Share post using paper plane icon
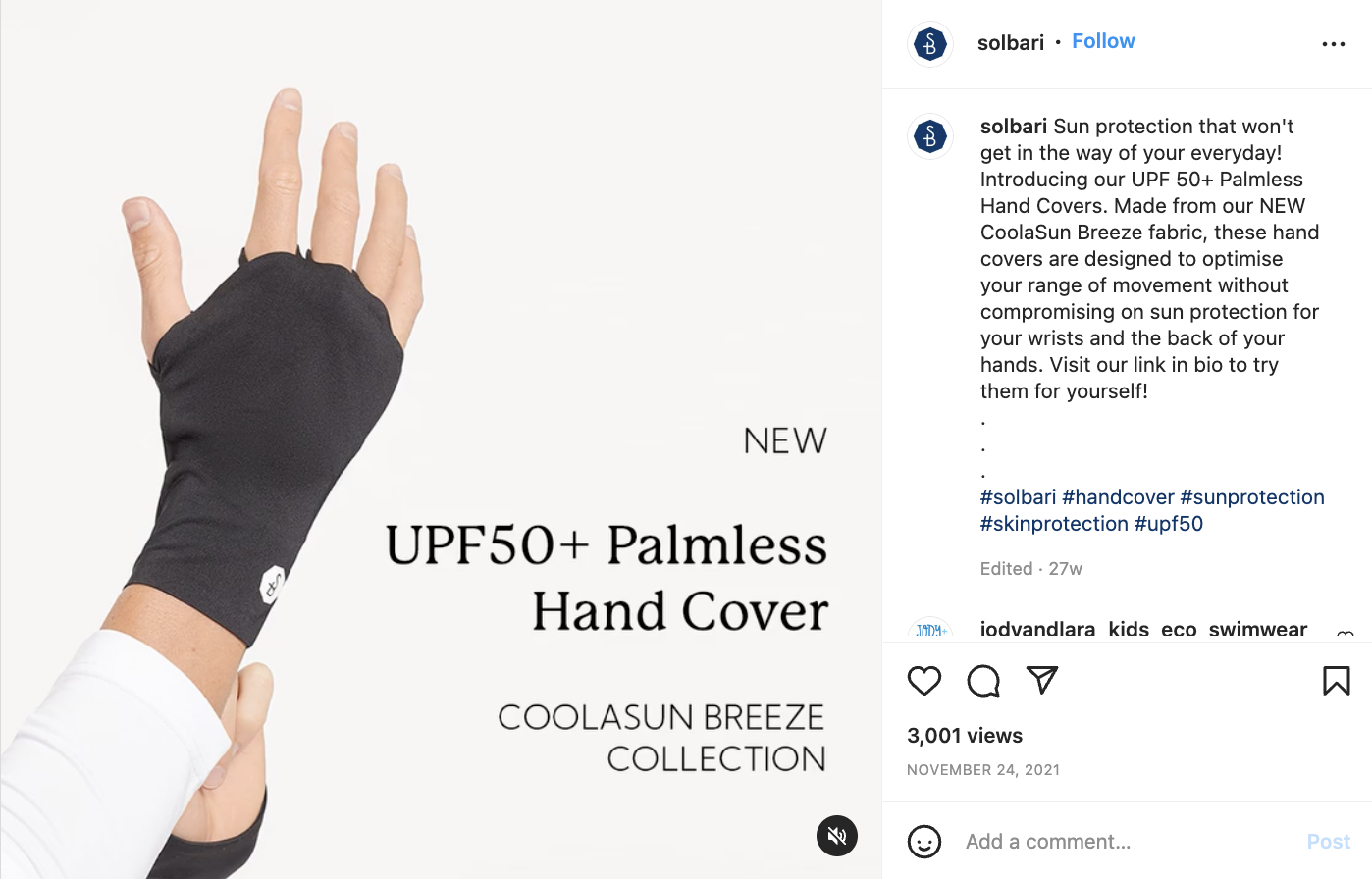The image size is (1372, 879). pos(1041,679)
